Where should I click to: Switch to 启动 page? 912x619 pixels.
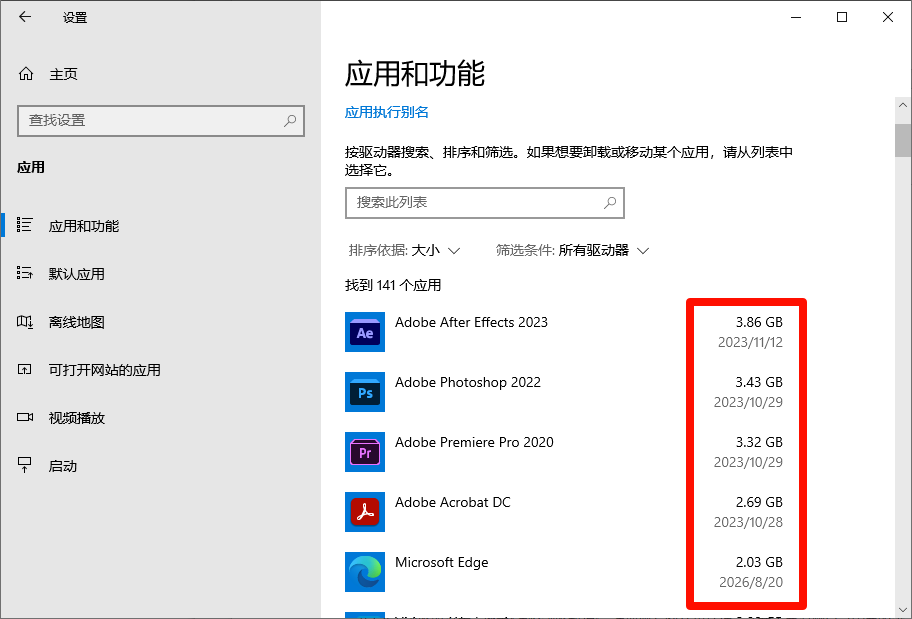(161, 466)
